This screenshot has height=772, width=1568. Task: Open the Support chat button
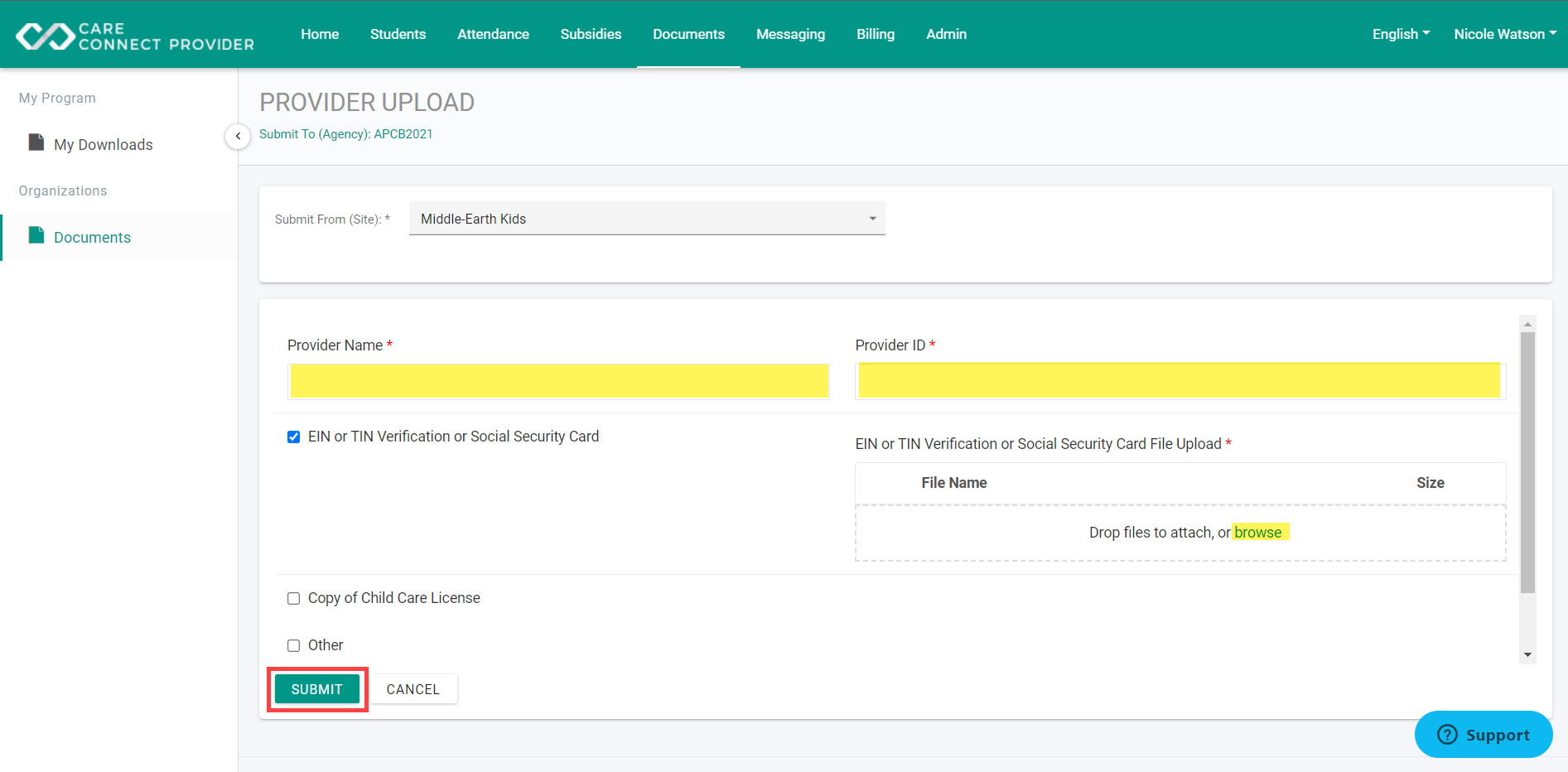click(x=1484, y=735)
